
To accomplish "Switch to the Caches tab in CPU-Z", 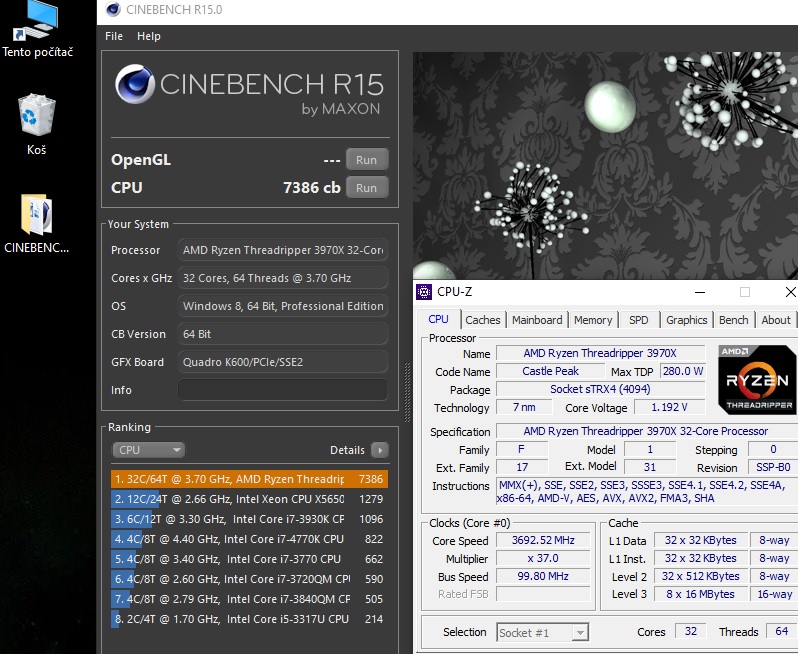I will (482, 320).
